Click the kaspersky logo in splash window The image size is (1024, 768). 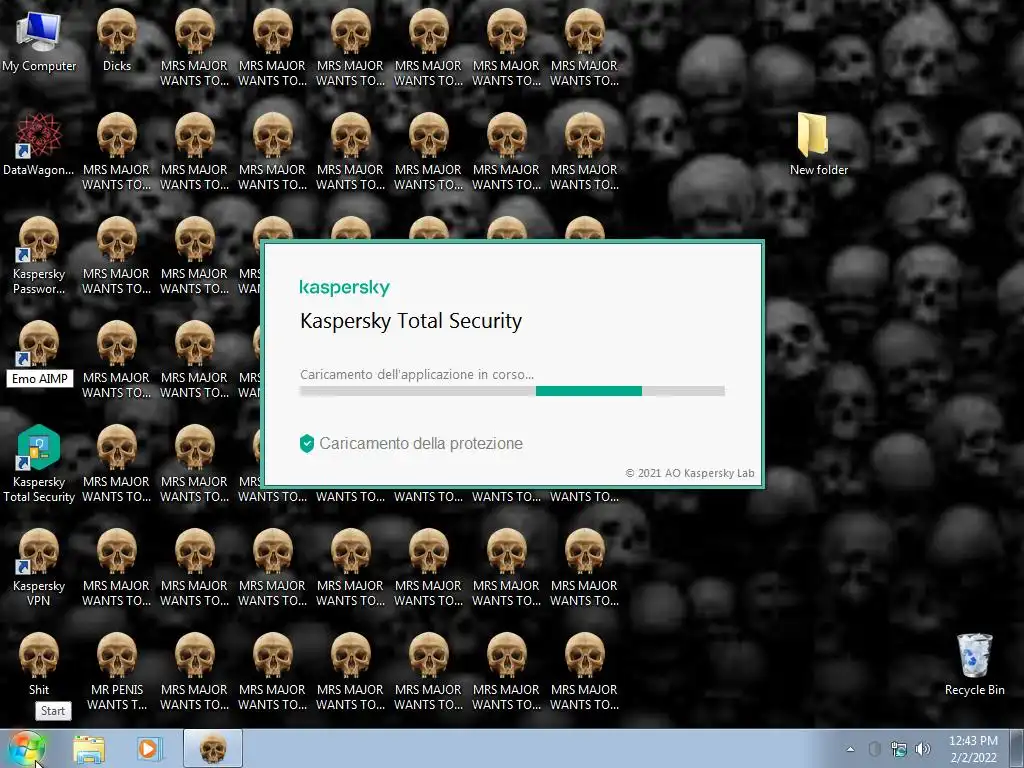345,287
